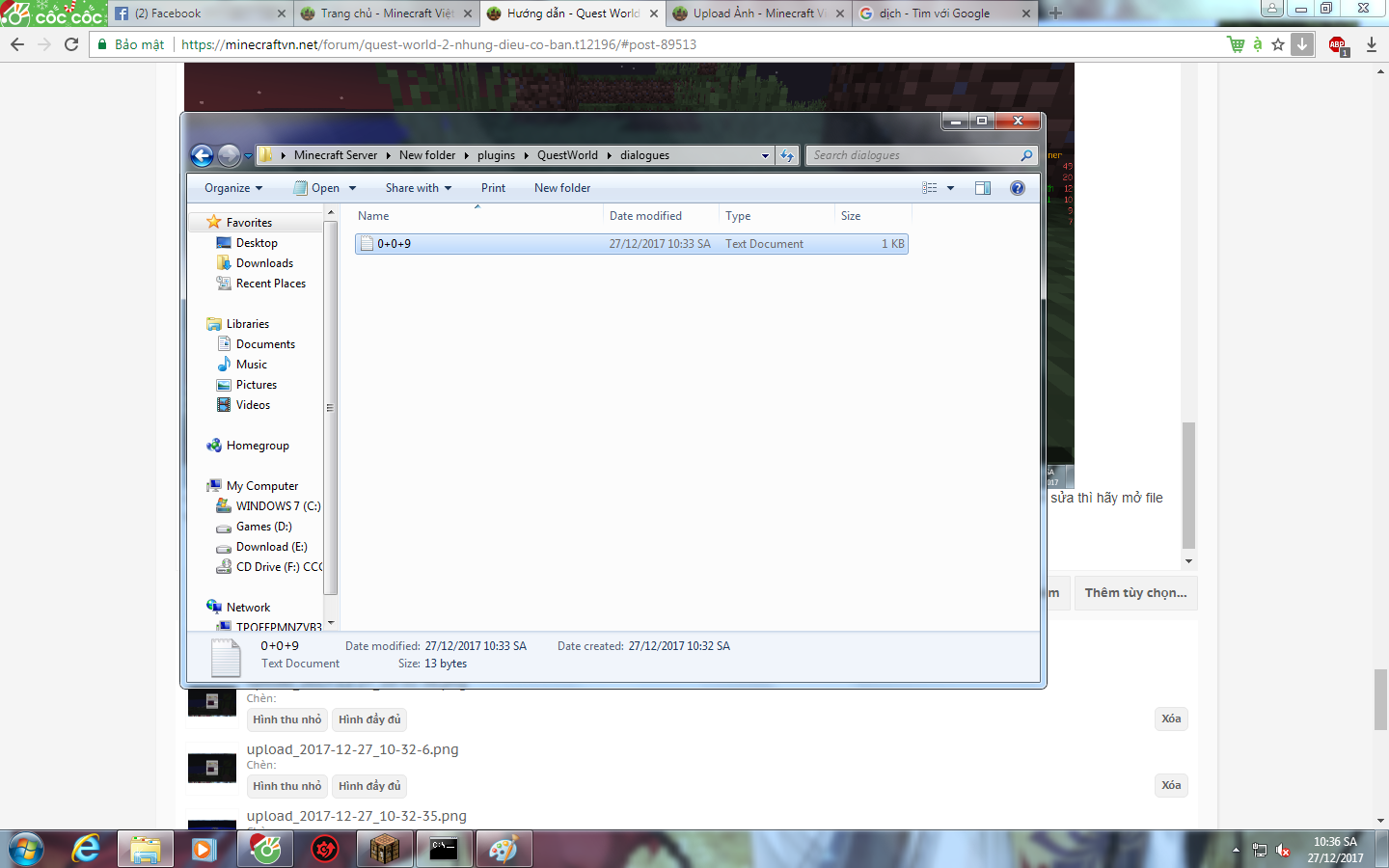
Task: Click the AdBlock Plus extension icon
Action: click(x=1337, y=44)
